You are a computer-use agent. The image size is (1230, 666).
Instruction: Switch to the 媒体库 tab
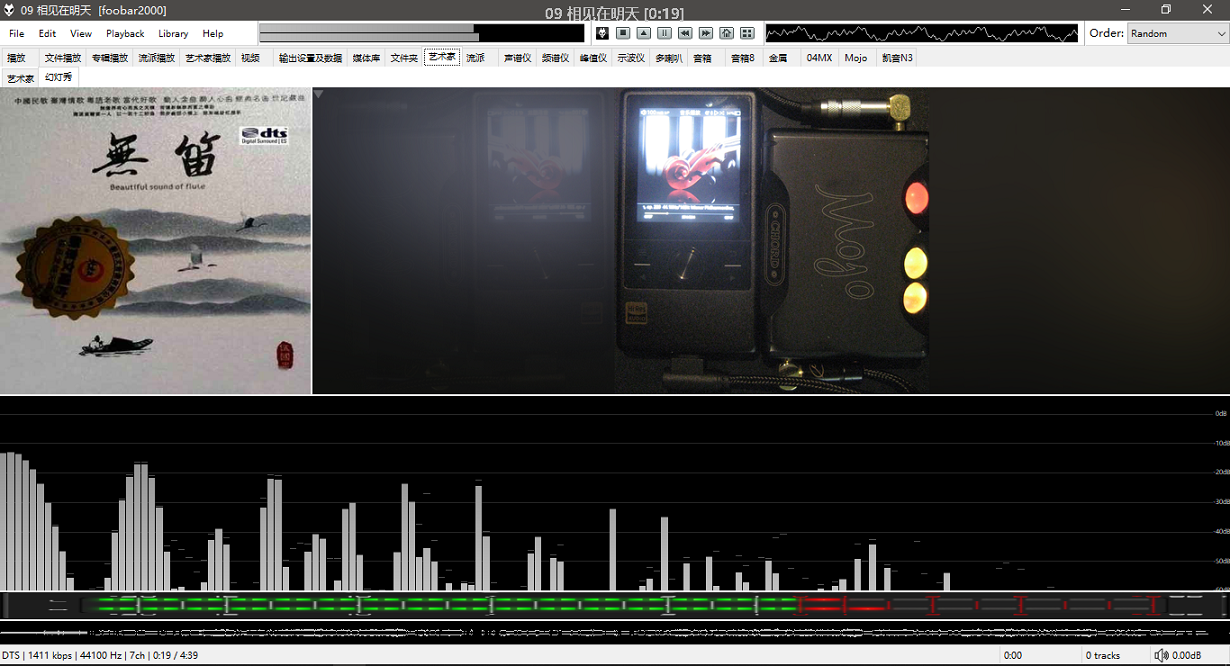point(366,58)
